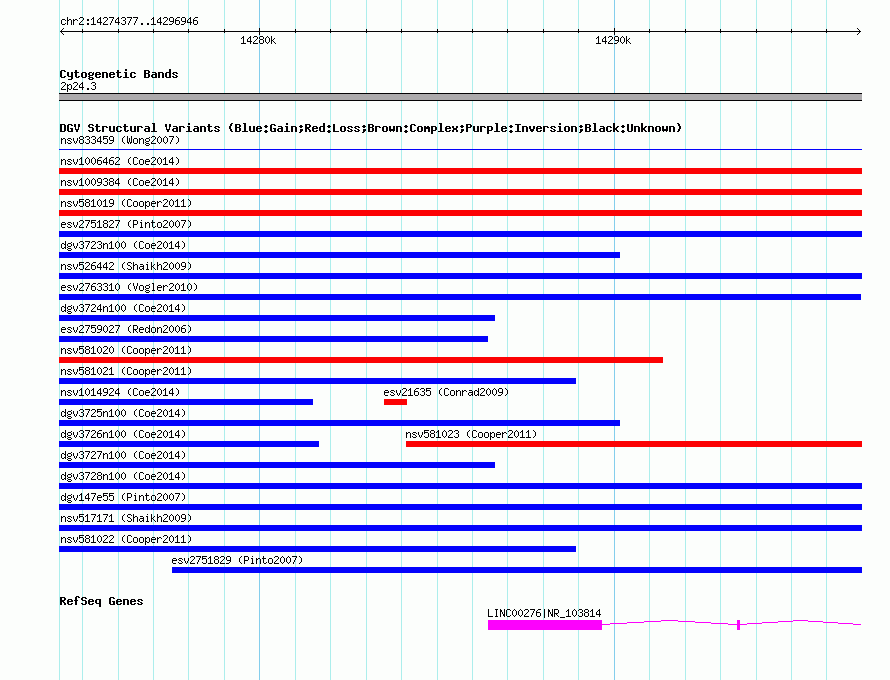890x680 pixels.
Task: Select the nsv581023 (Cooper2011) red loss bar
Action: [x=634, y=444]
